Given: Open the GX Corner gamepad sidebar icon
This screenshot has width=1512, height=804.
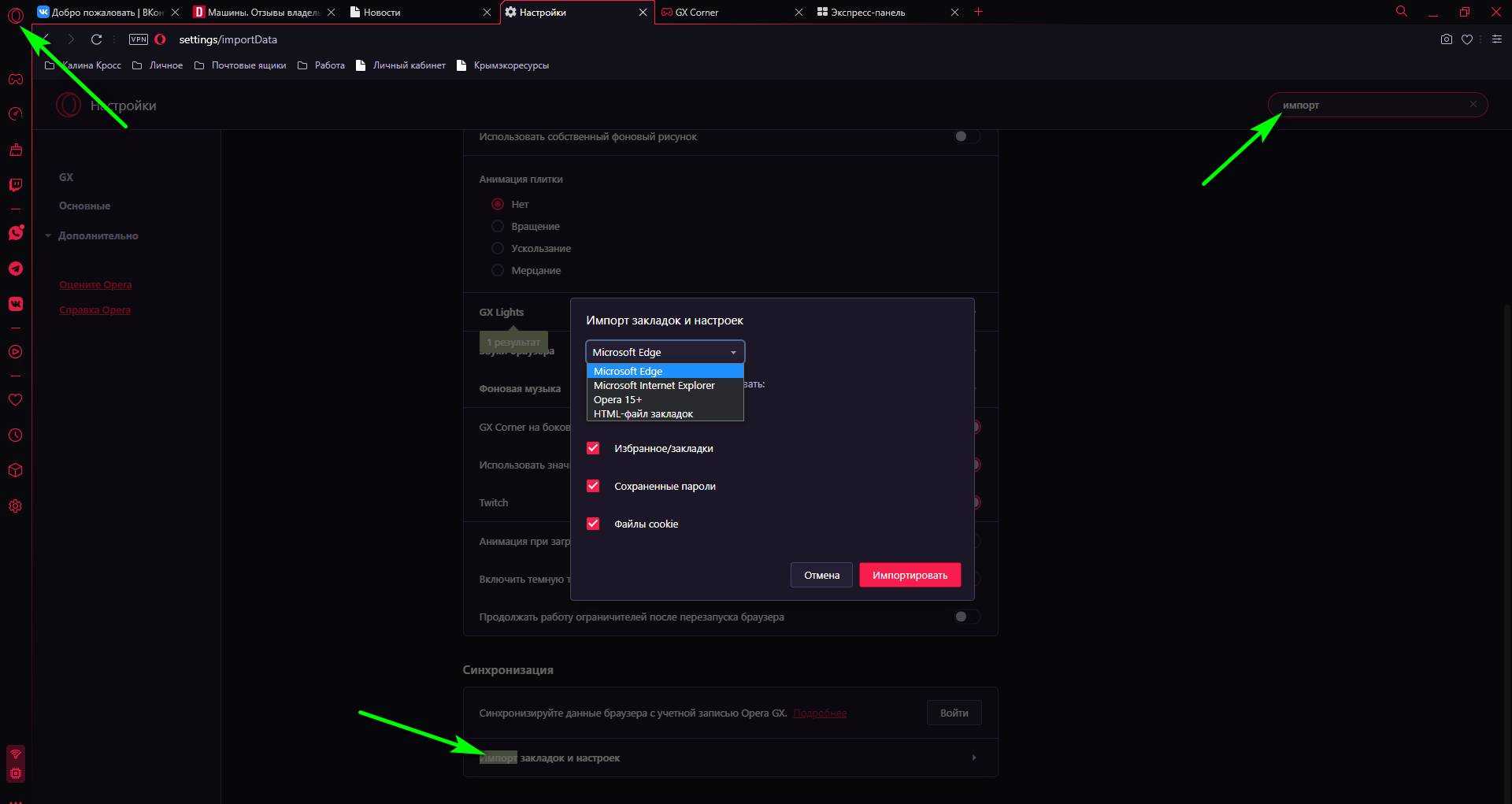Looking at the screenshot, I should click(16, 79).
